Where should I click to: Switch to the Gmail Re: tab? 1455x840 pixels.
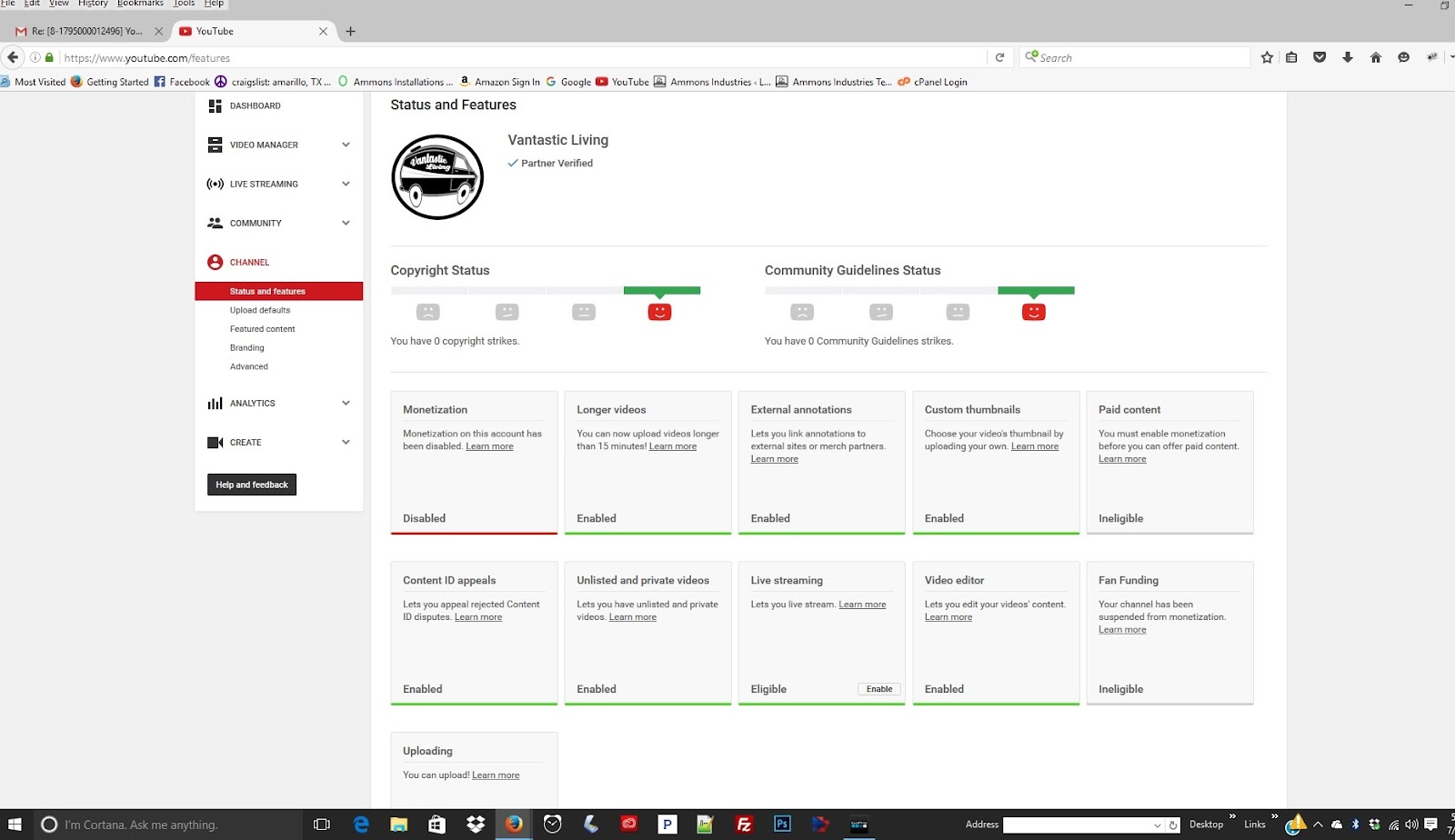pyautogui.click(x=86, y=31)
